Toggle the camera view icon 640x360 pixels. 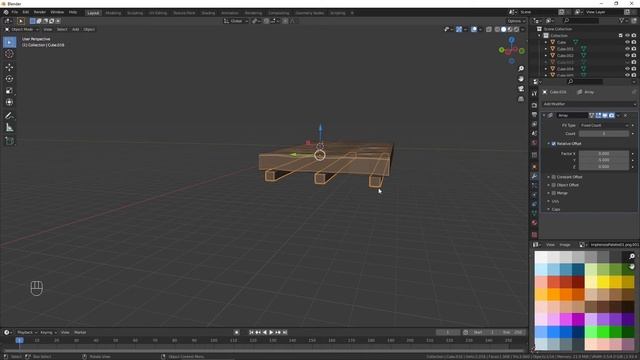point(521,89)
